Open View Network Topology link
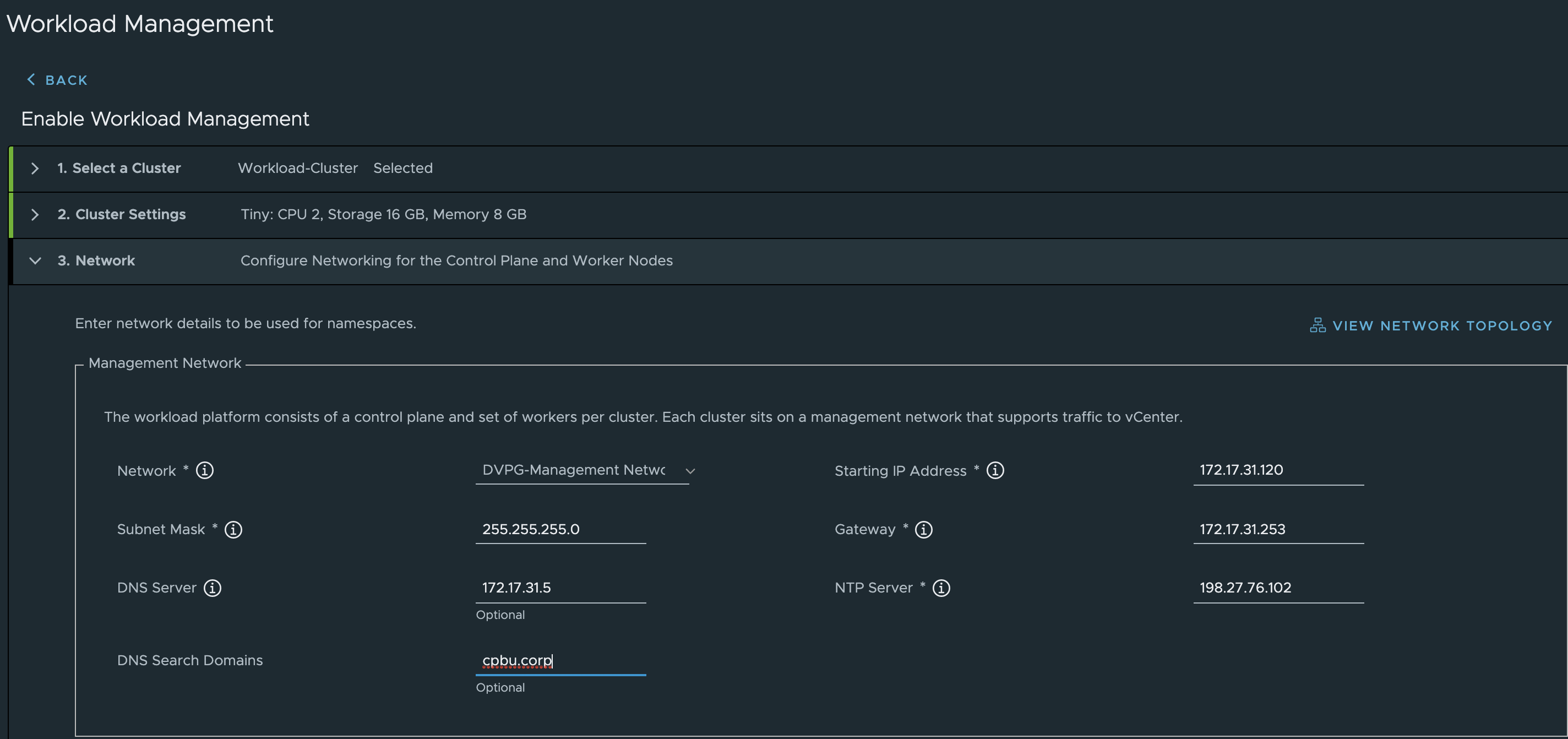Viewport: 1568px width, 739px height. 1441,325
